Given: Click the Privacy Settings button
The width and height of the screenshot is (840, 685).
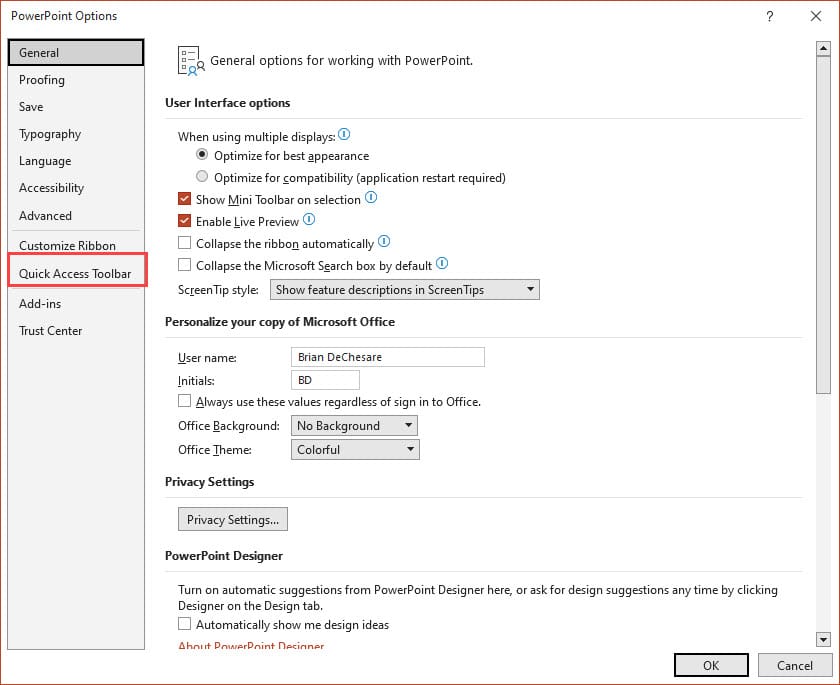Looking at the screenshot, I should click(x=232, y=519).
